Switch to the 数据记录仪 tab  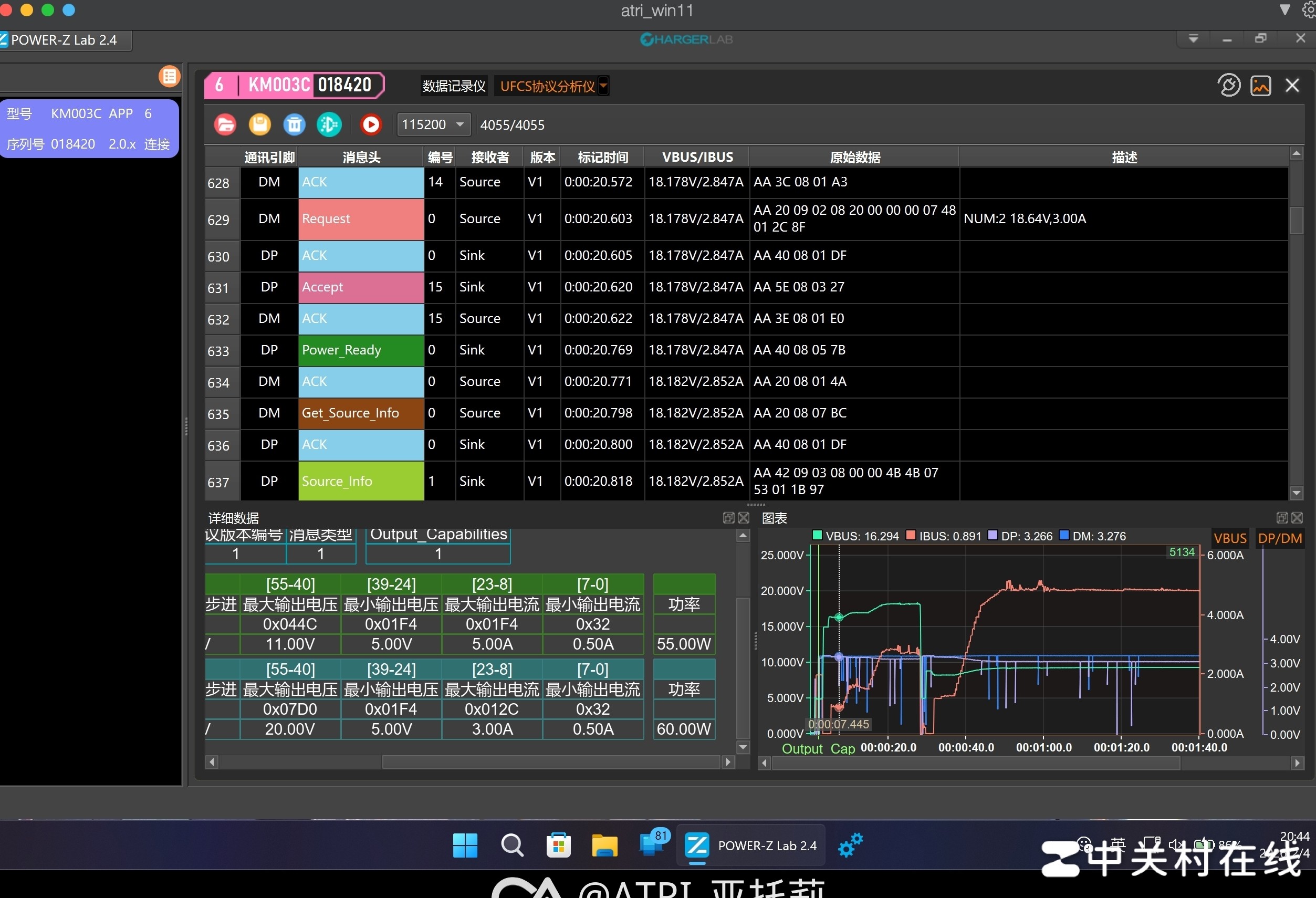pos(454,86)
